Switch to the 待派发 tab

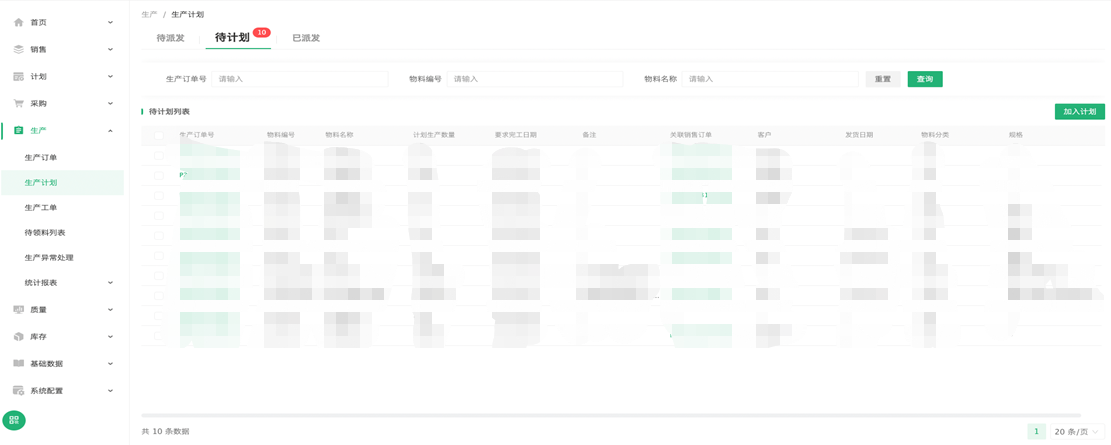coord(171,38)
